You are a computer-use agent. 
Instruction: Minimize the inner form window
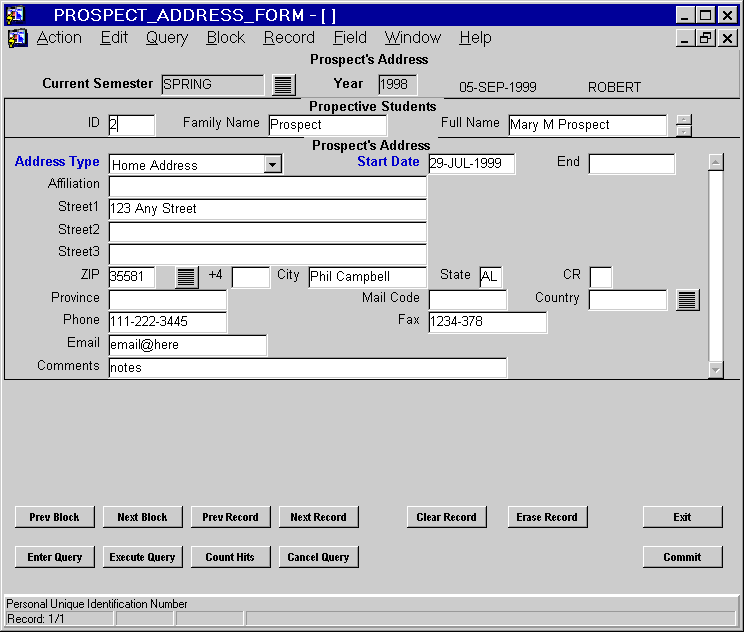coord(685,38)
